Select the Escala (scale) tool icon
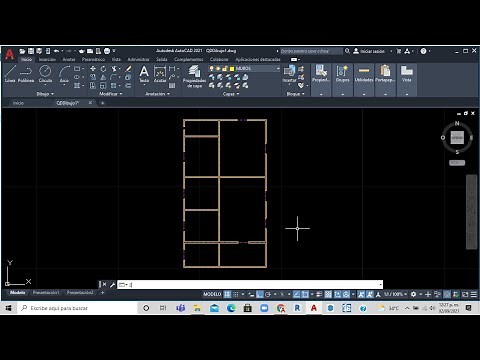 click(103, 86)
